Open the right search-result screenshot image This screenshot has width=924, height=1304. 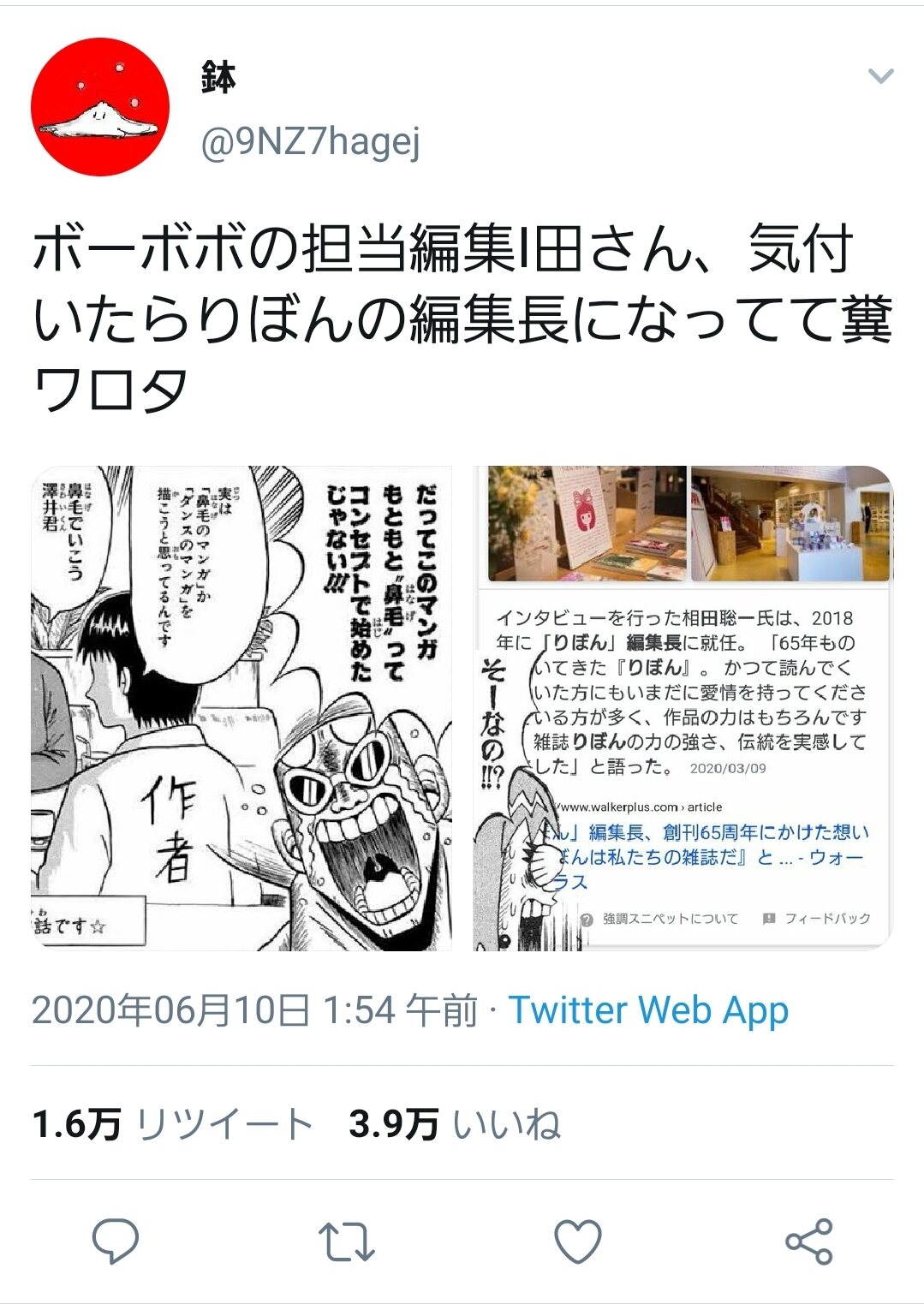[x=683, y=708]
